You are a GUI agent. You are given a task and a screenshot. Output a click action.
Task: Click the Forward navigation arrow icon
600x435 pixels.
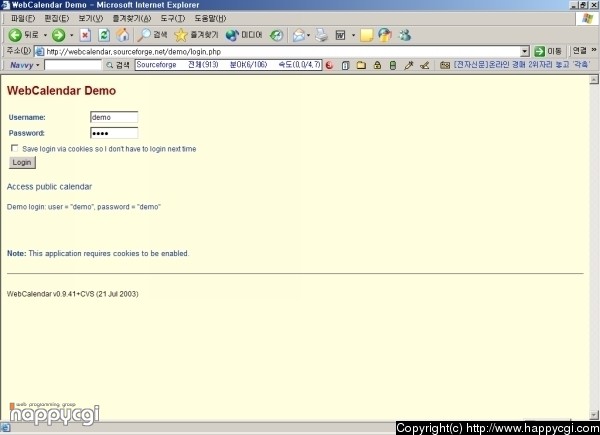[59, 35]
